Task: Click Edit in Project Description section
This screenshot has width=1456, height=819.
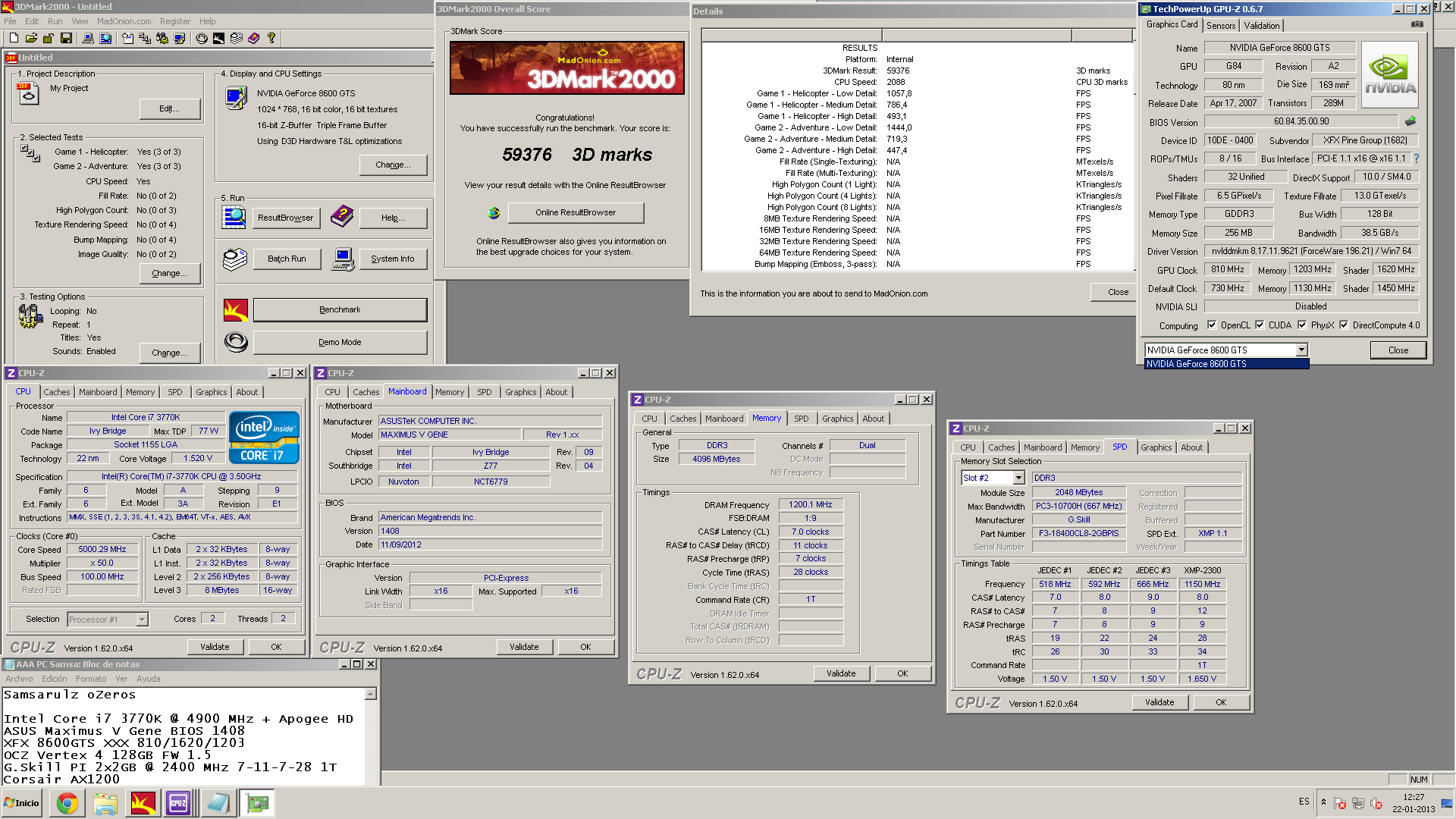Action: 170,108
